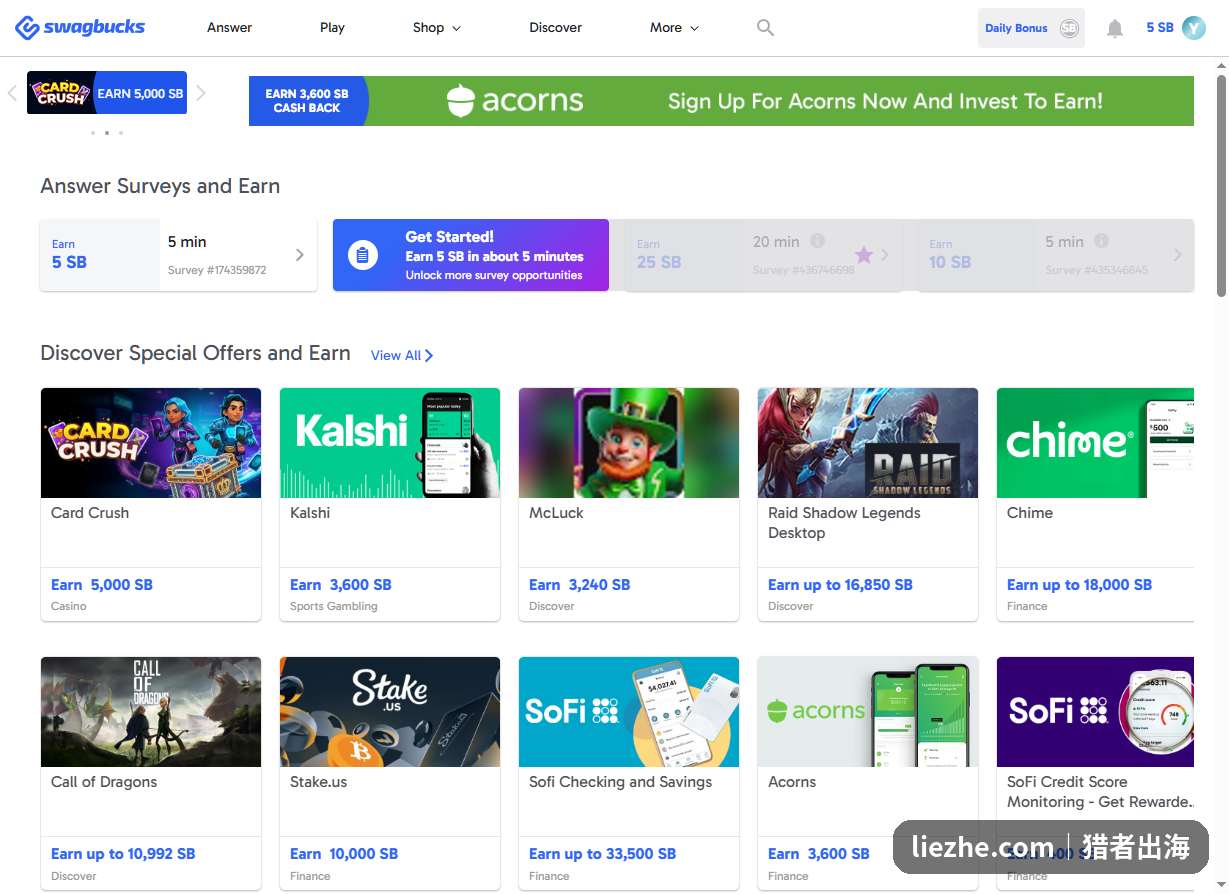Click the Get Started clipboard icon
Image resolution: width=1229 pixels, height=894 pixels.
362,255
